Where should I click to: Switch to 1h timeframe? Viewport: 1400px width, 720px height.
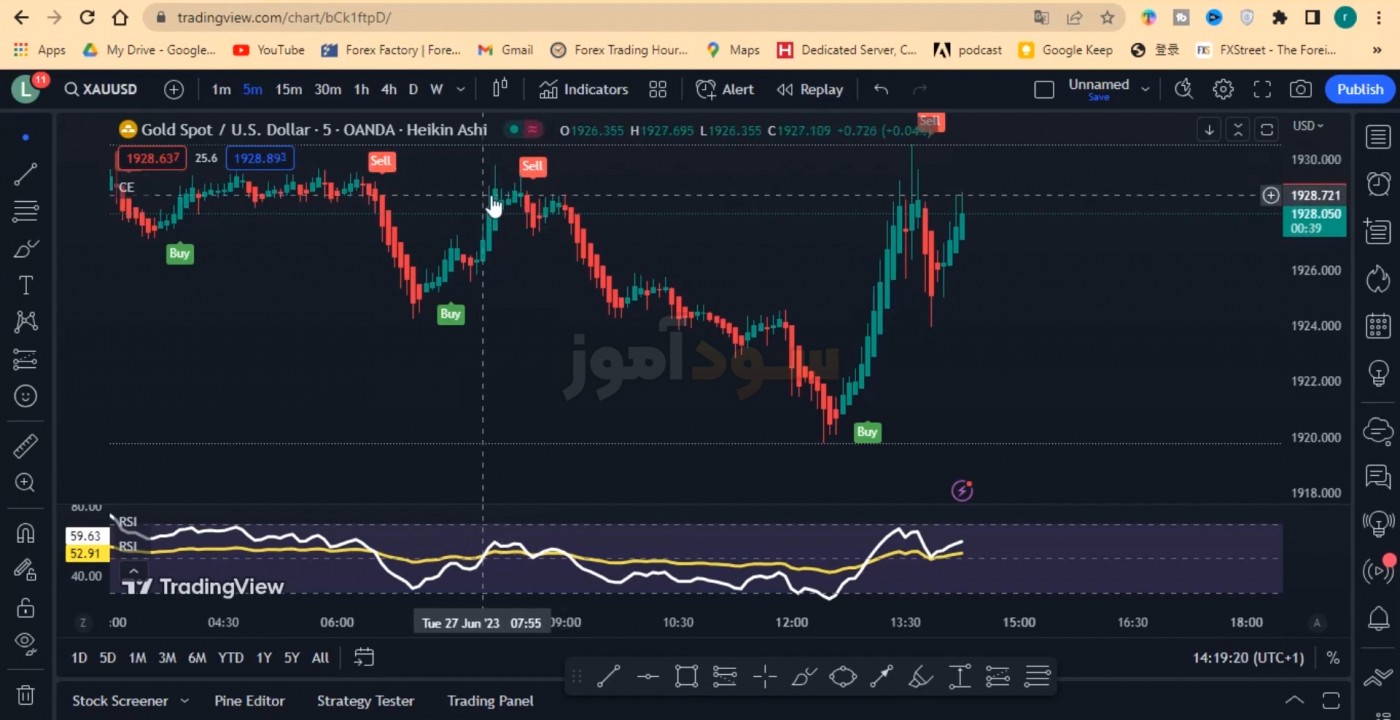coord(361,89)
